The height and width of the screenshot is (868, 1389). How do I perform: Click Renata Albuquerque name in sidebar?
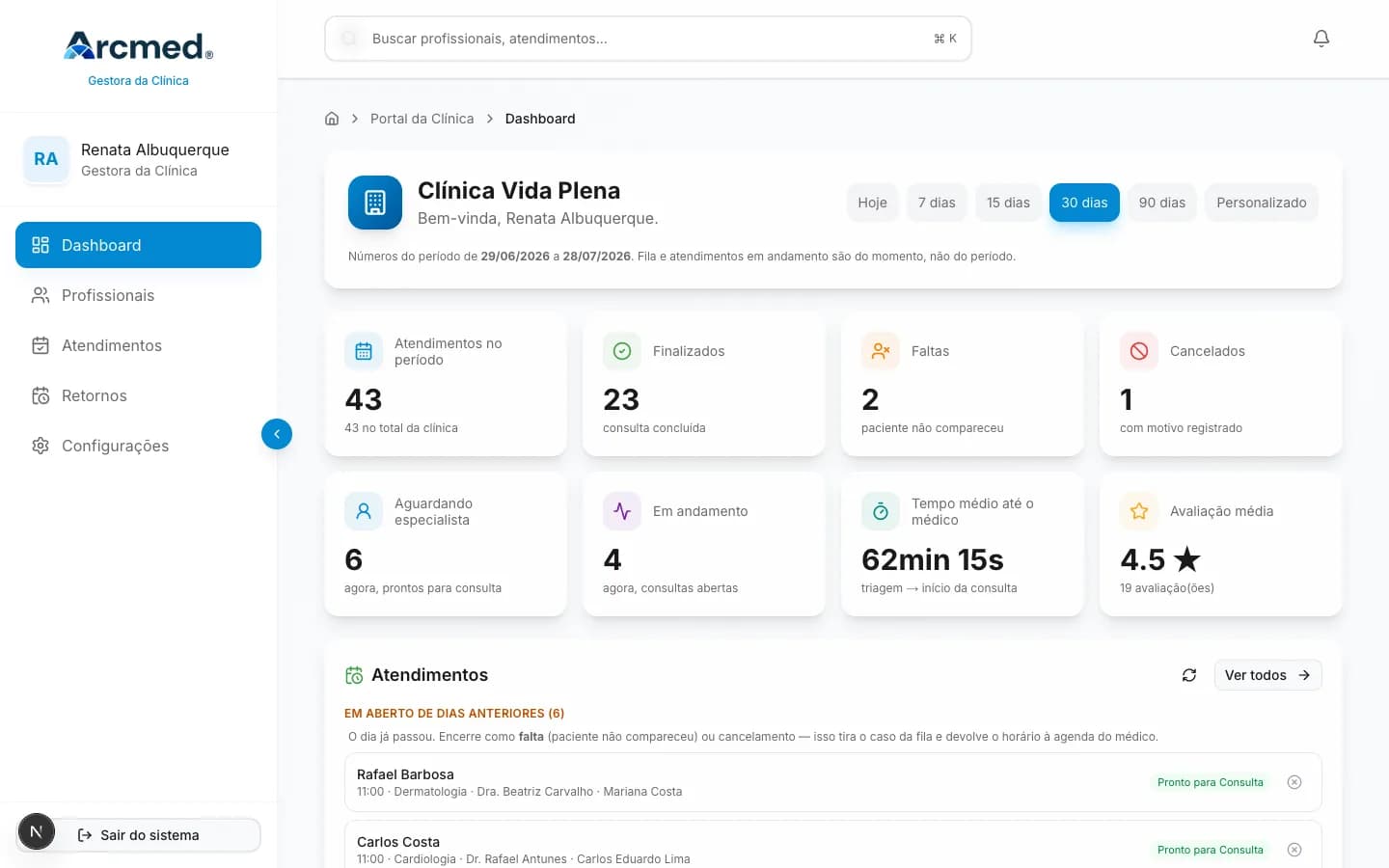155,149
